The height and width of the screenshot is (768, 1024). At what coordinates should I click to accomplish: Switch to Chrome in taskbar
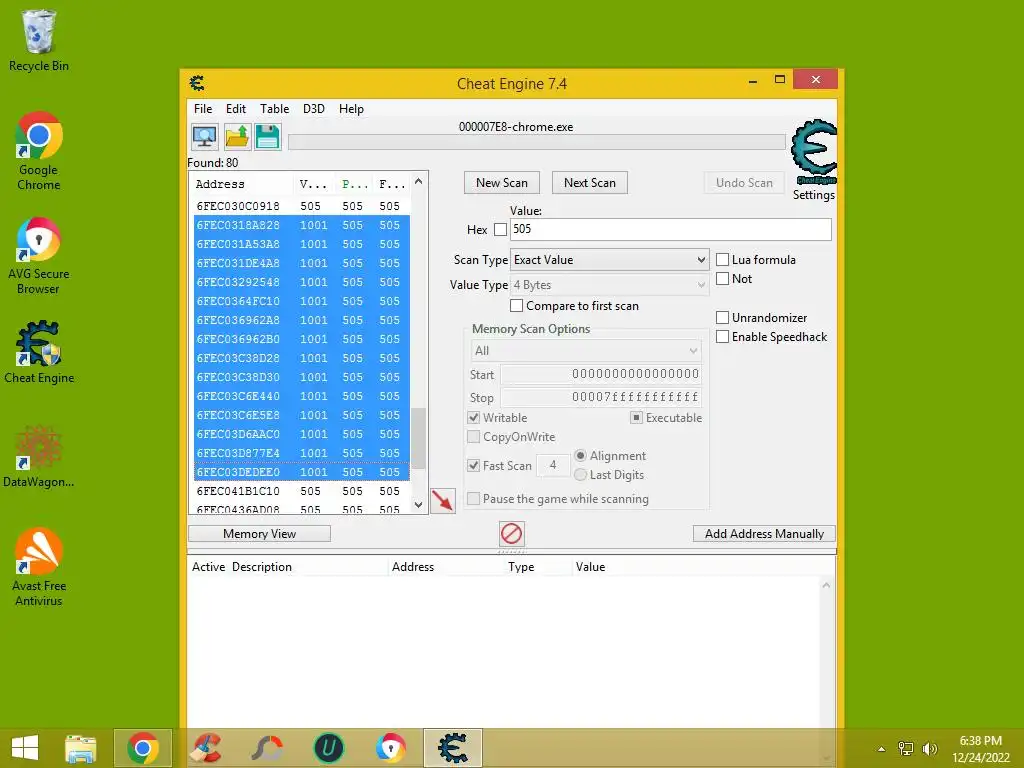[x=143, y=748]
